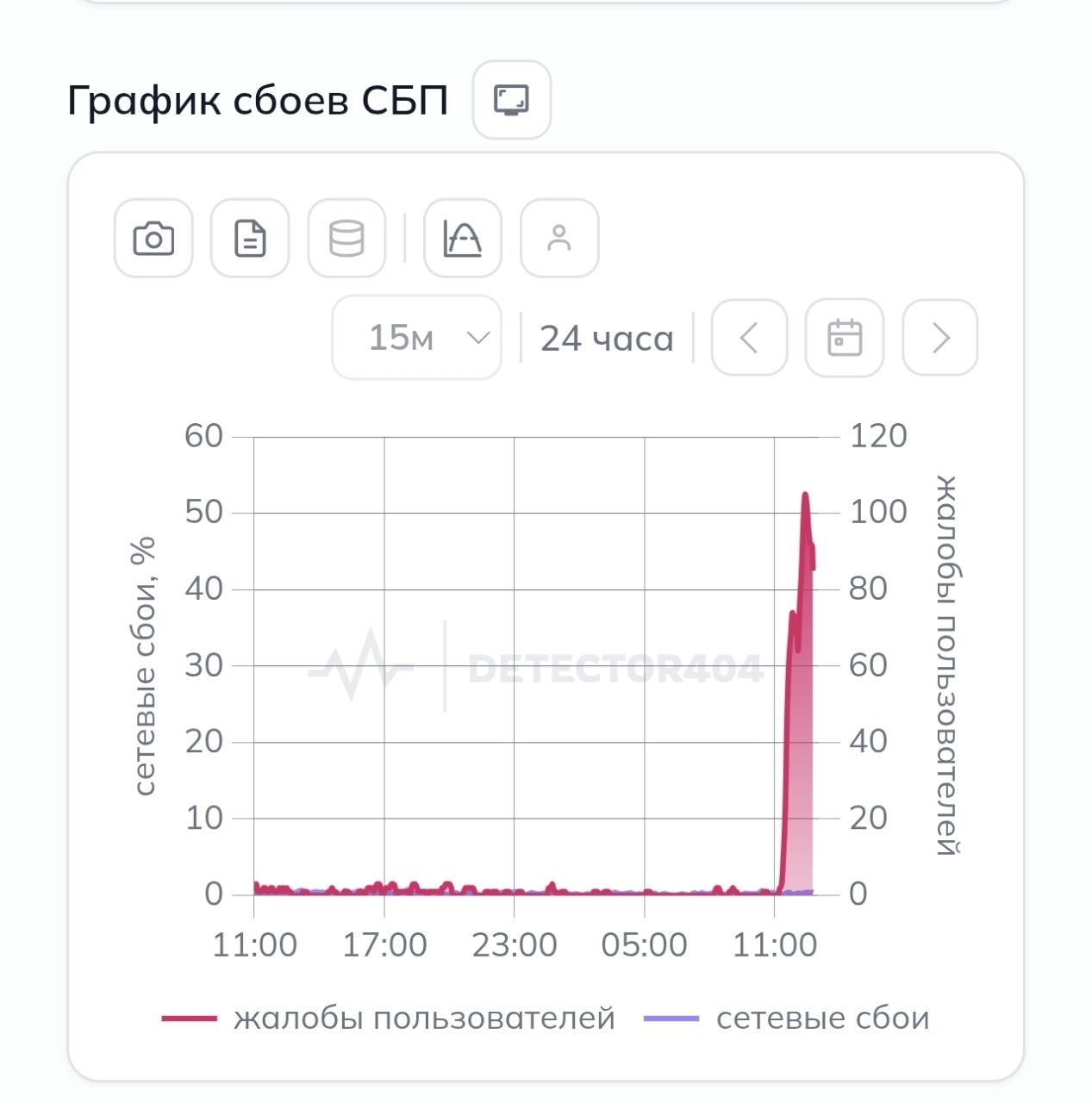Screen dimensions: 1092x1103
Task: Click the DETECTOR404 watermark logo
Action: click(615, 669)
